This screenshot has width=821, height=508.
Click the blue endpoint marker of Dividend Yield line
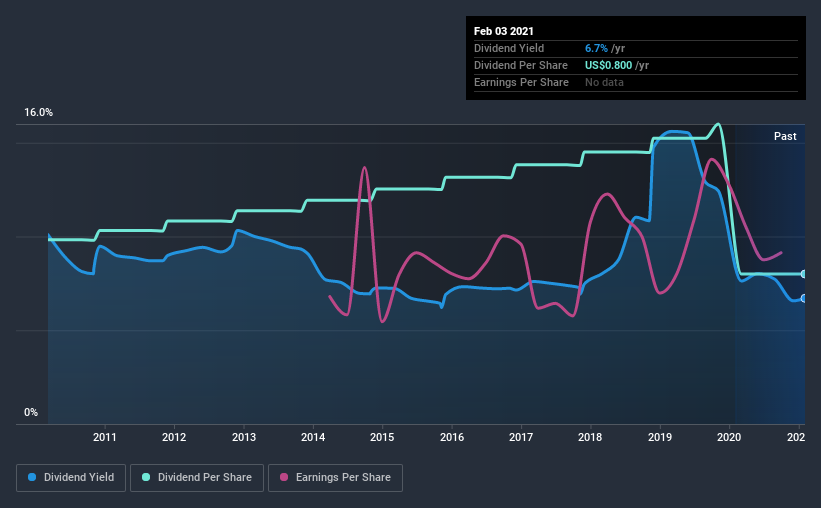[804, 299]
